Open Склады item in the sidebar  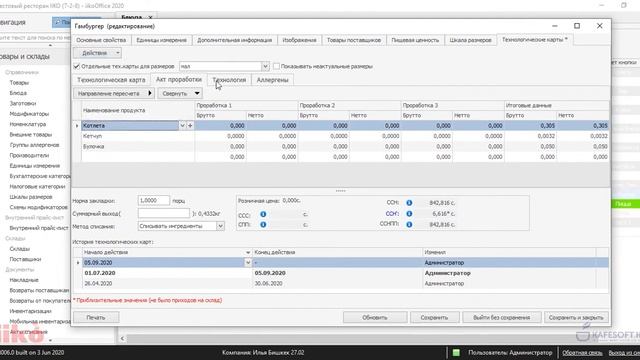[20, 249]
